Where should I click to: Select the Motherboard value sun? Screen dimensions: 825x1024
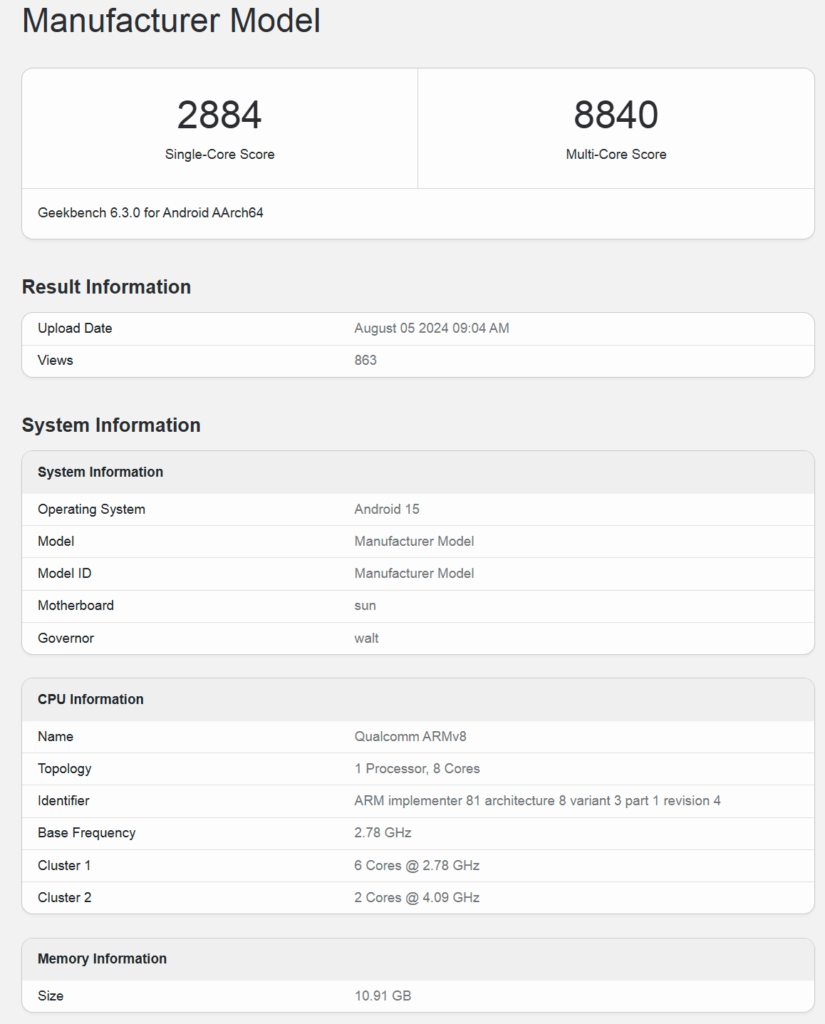tap(364, 605)
